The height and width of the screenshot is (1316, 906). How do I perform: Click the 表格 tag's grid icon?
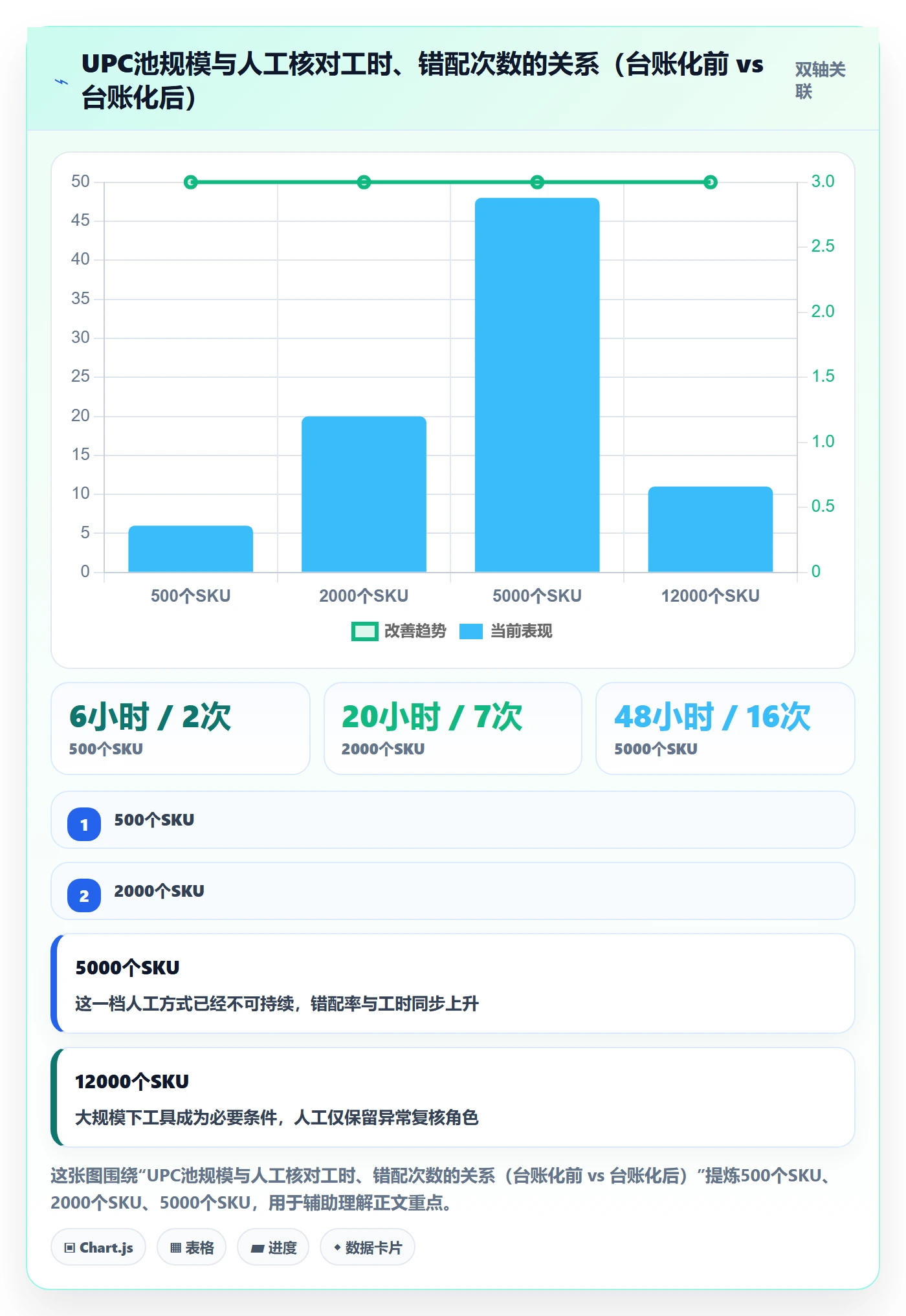coord(175,1248)
